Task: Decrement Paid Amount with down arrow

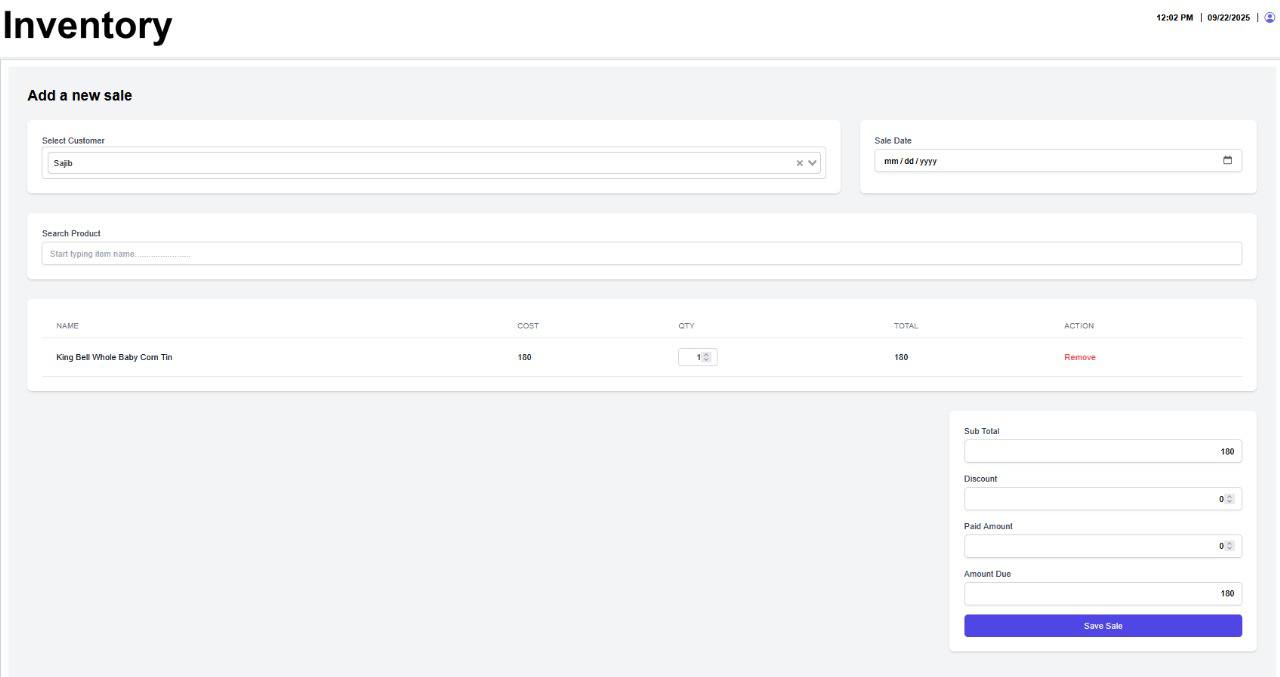Action: 1230,549
